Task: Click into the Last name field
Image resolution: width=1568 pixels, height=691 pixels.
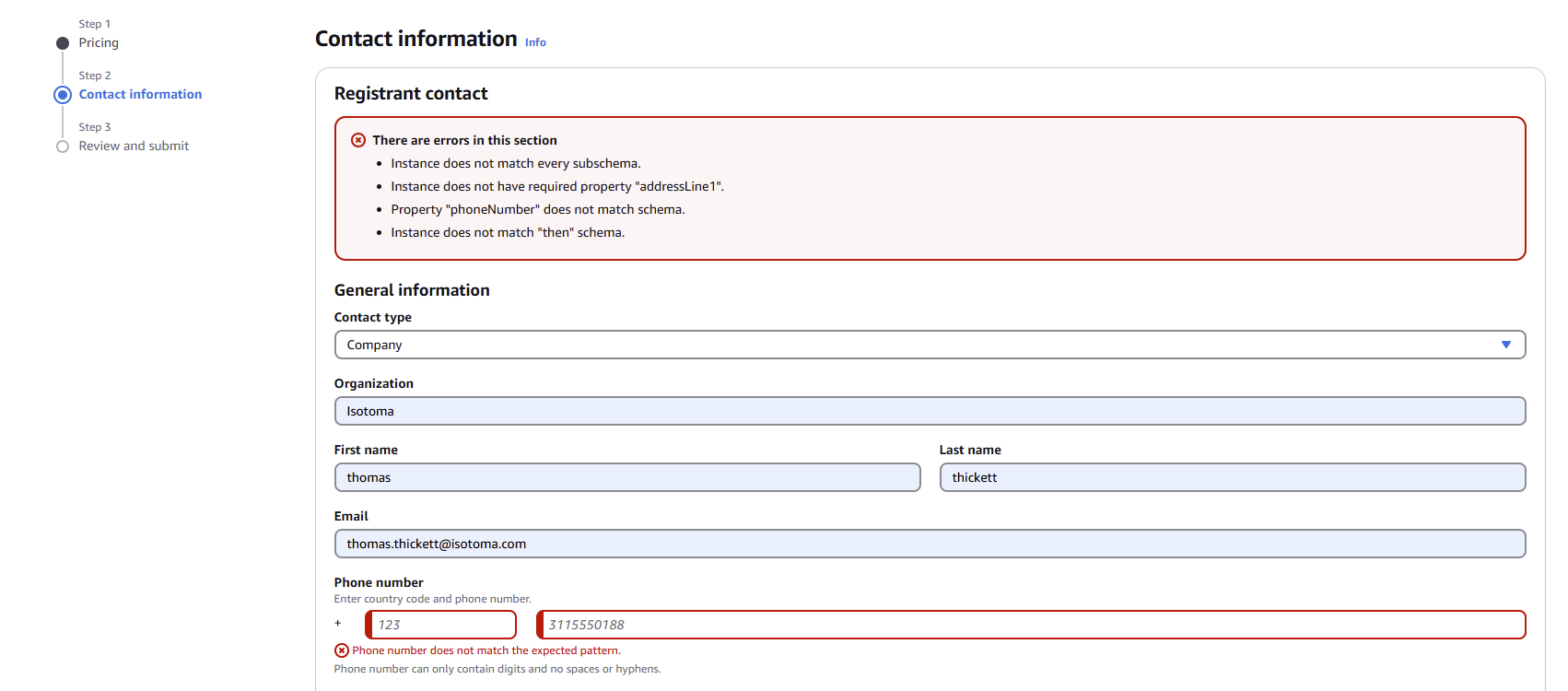Action: [1232, 477]
